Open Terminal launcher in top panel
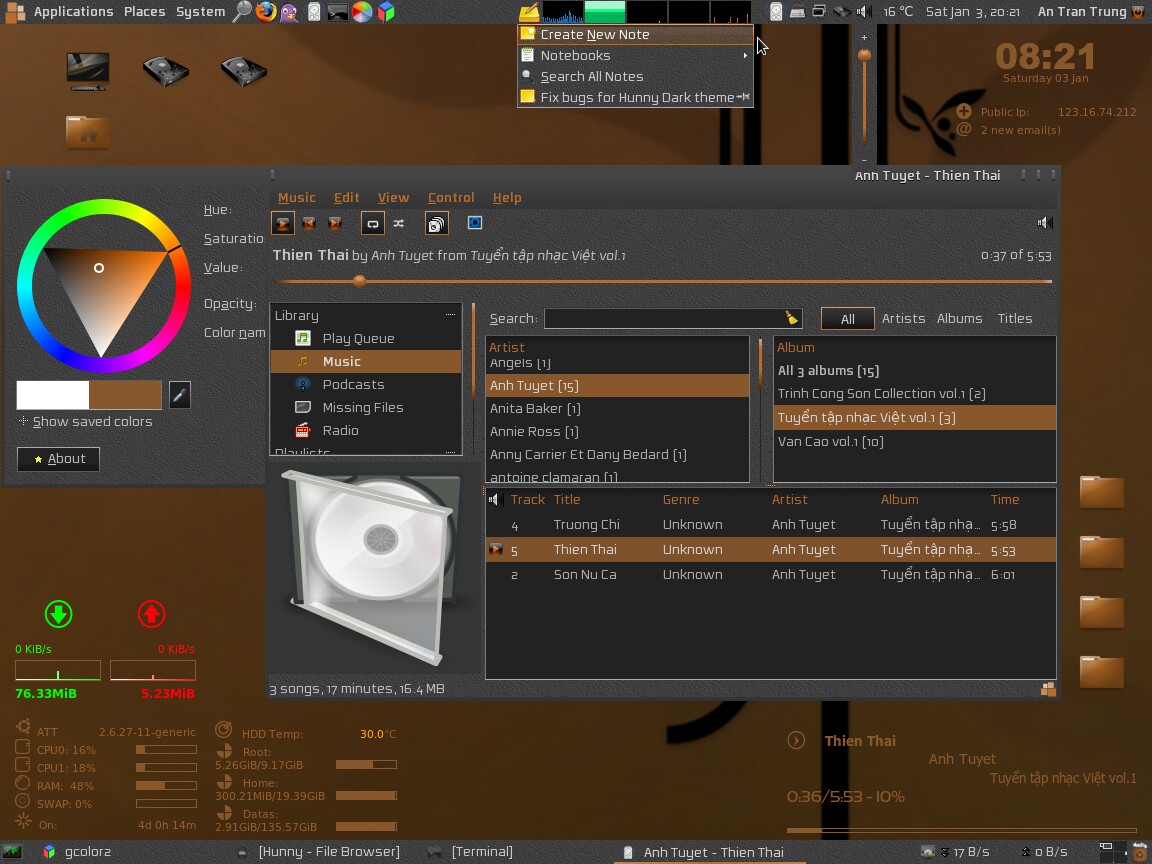 coord(338,12)
